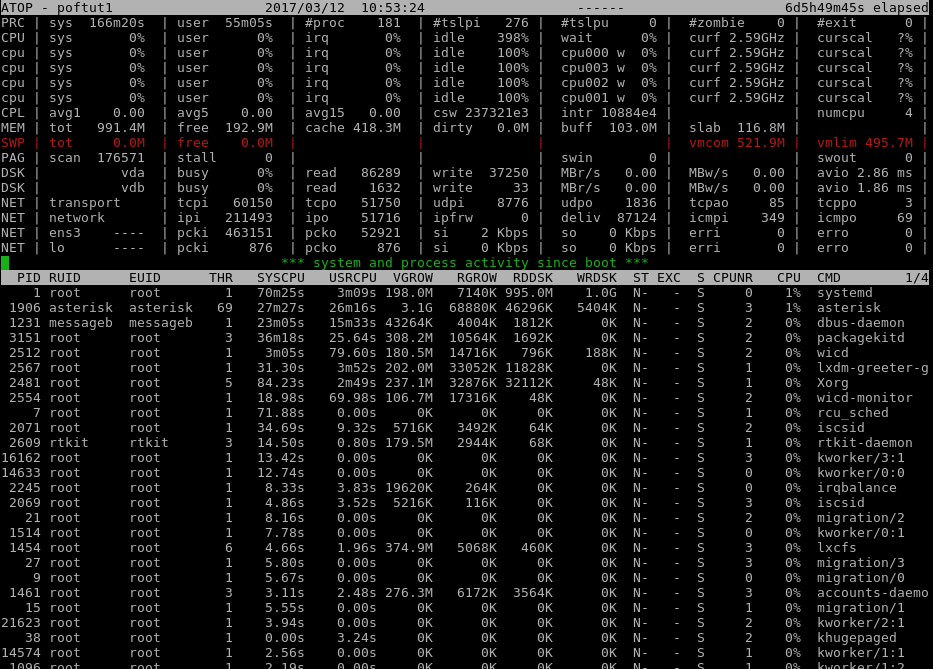This screenshot has height=669, width=933.
Task: Click the 1/4 page indicator
Action: [917, 278]
